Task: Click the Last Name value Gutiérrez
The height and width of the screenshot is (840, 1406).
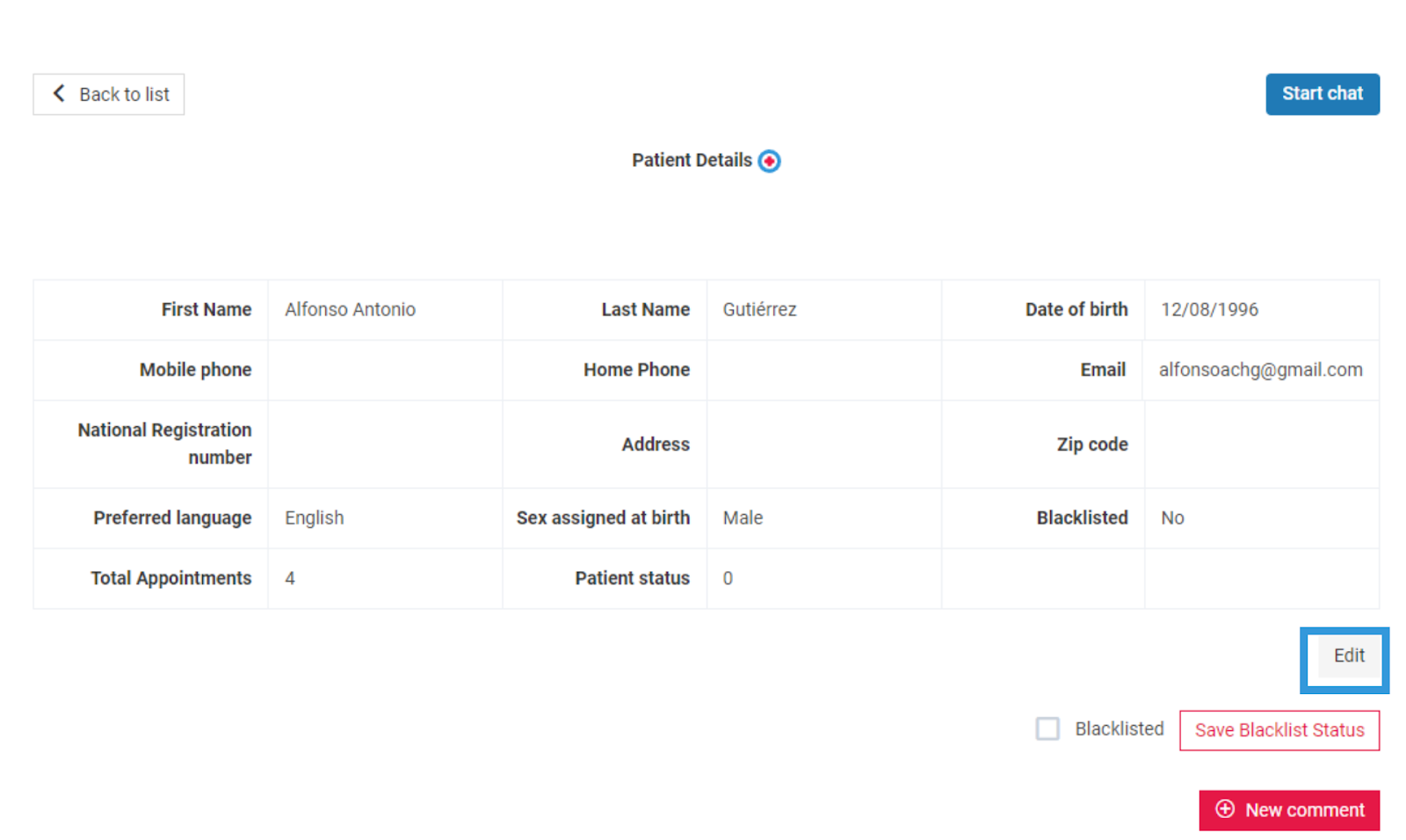Action: tap(759, 309)
